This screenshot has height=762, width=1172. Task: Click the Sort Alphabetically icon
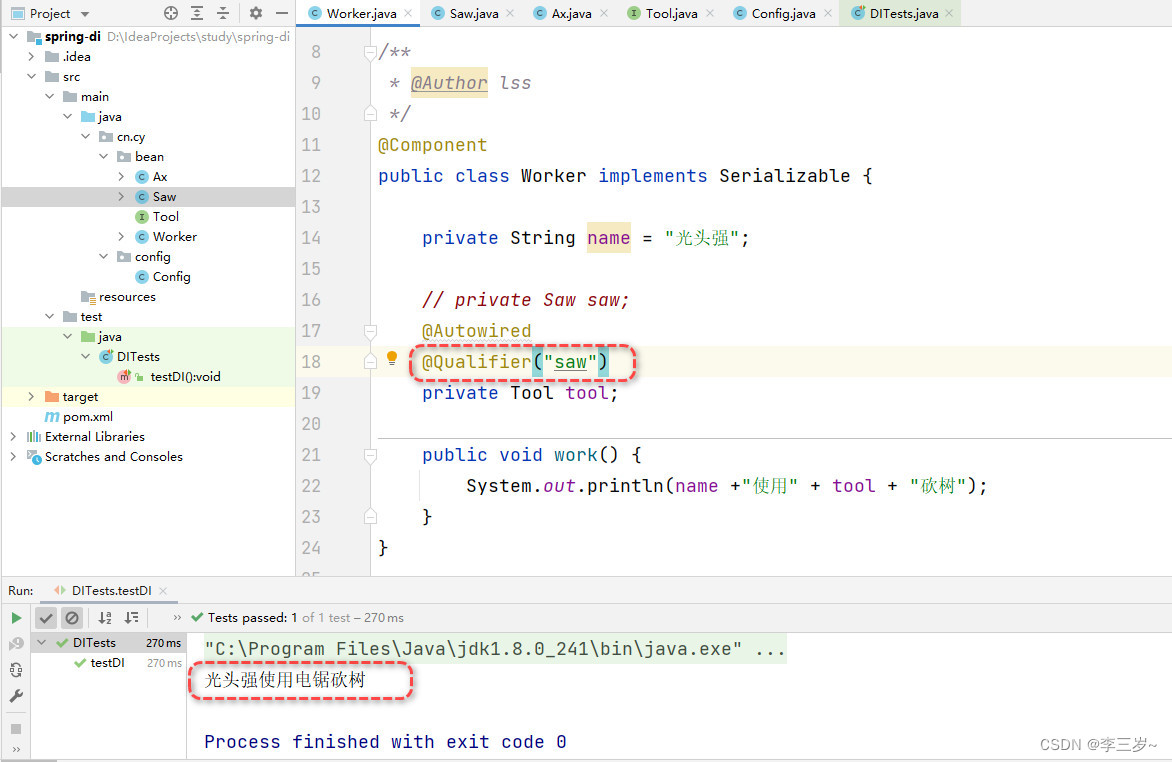[x=105, y=618]
